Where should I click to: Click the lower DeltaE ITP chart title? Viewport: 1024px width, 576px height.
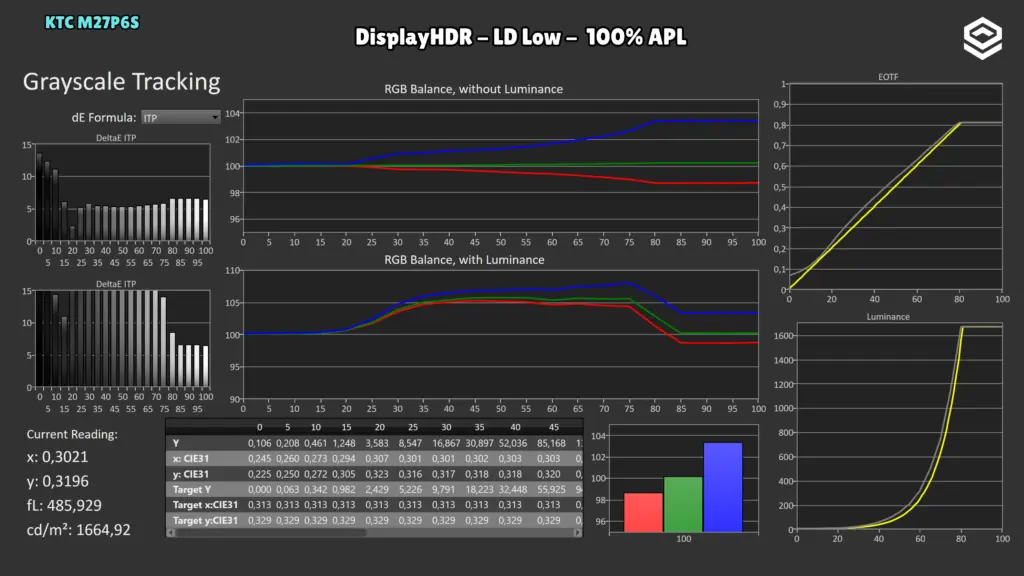116,284
